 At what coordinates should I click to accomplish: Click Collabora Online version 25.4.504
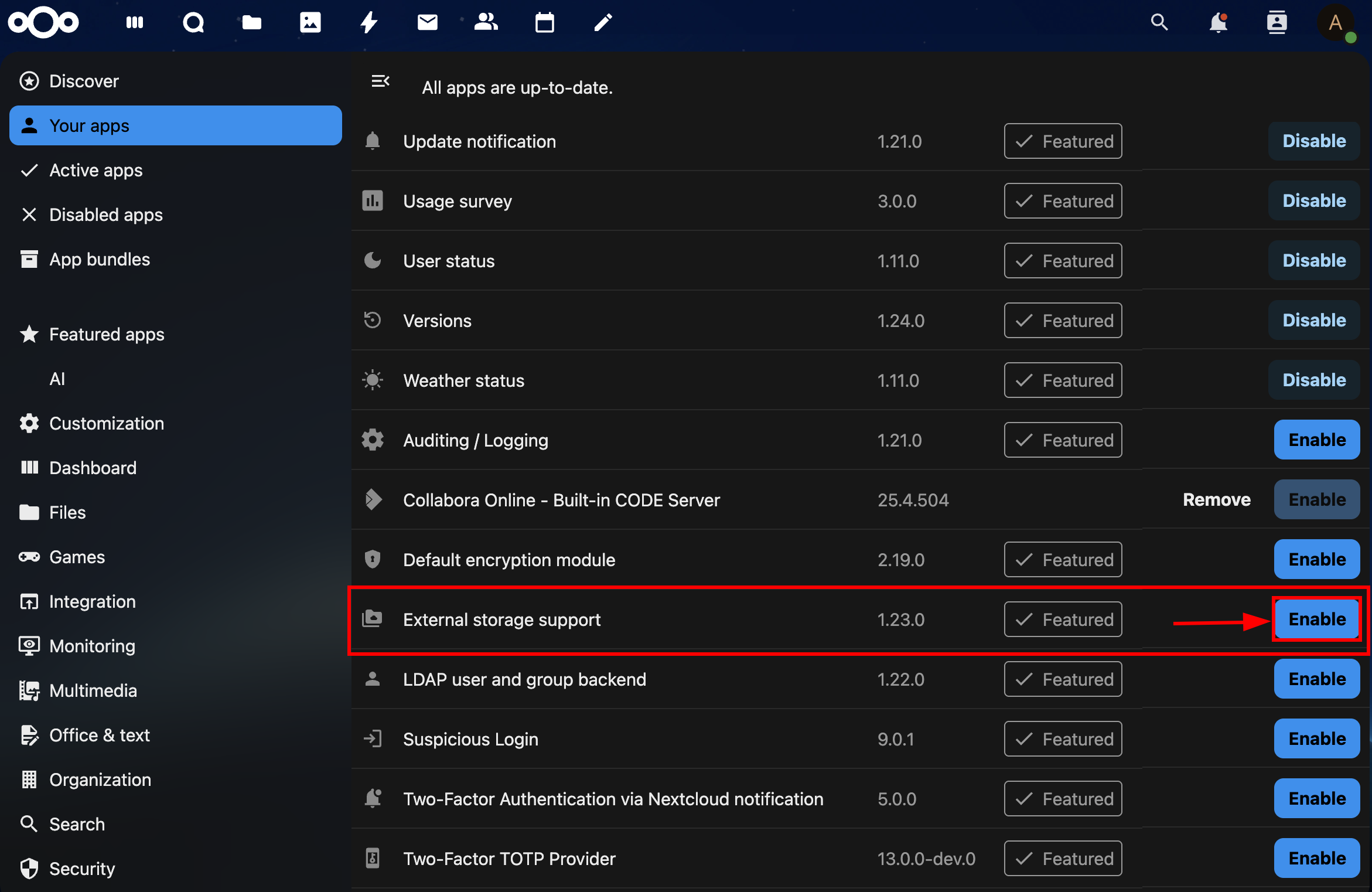point(913,500)
